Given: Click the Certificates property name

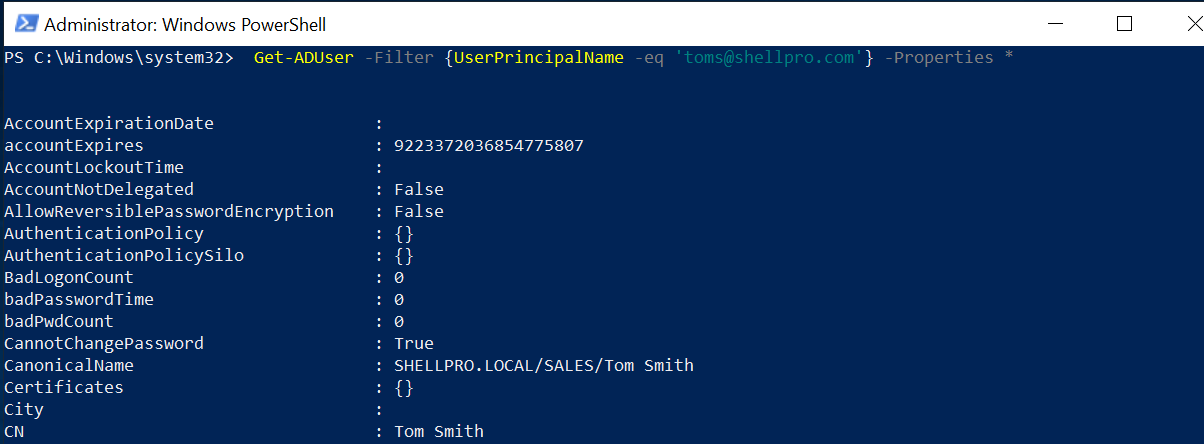Looking at the screenshot, I should (64, 388).
